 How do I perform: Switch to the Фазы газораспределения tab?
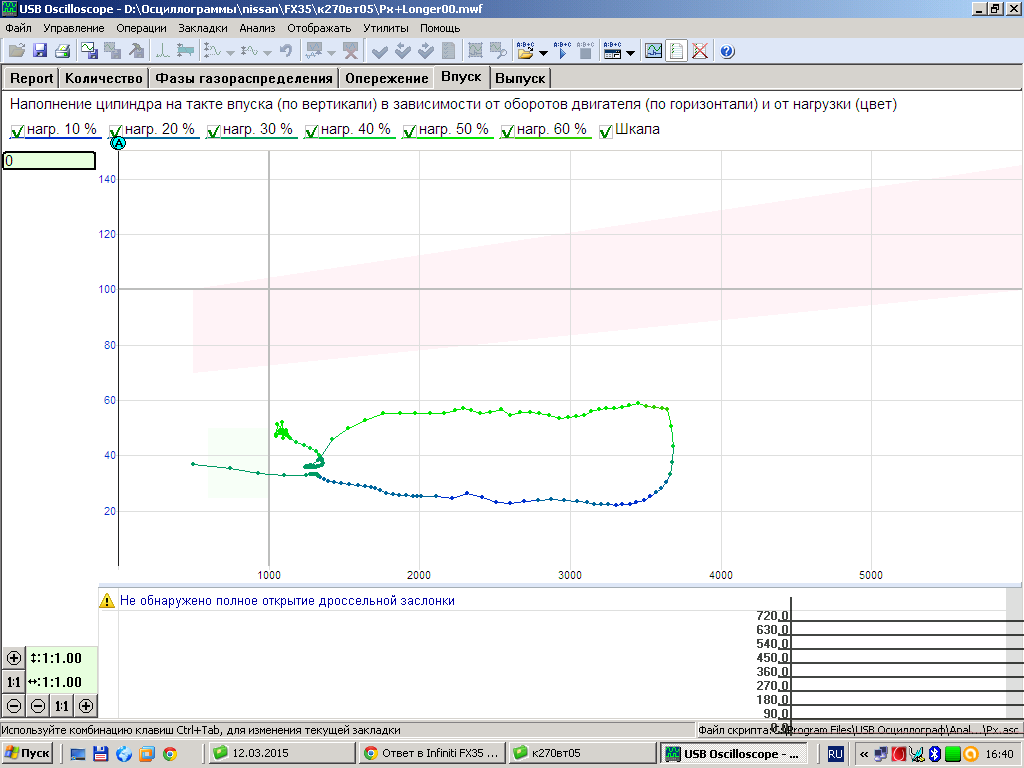(244, 78)
